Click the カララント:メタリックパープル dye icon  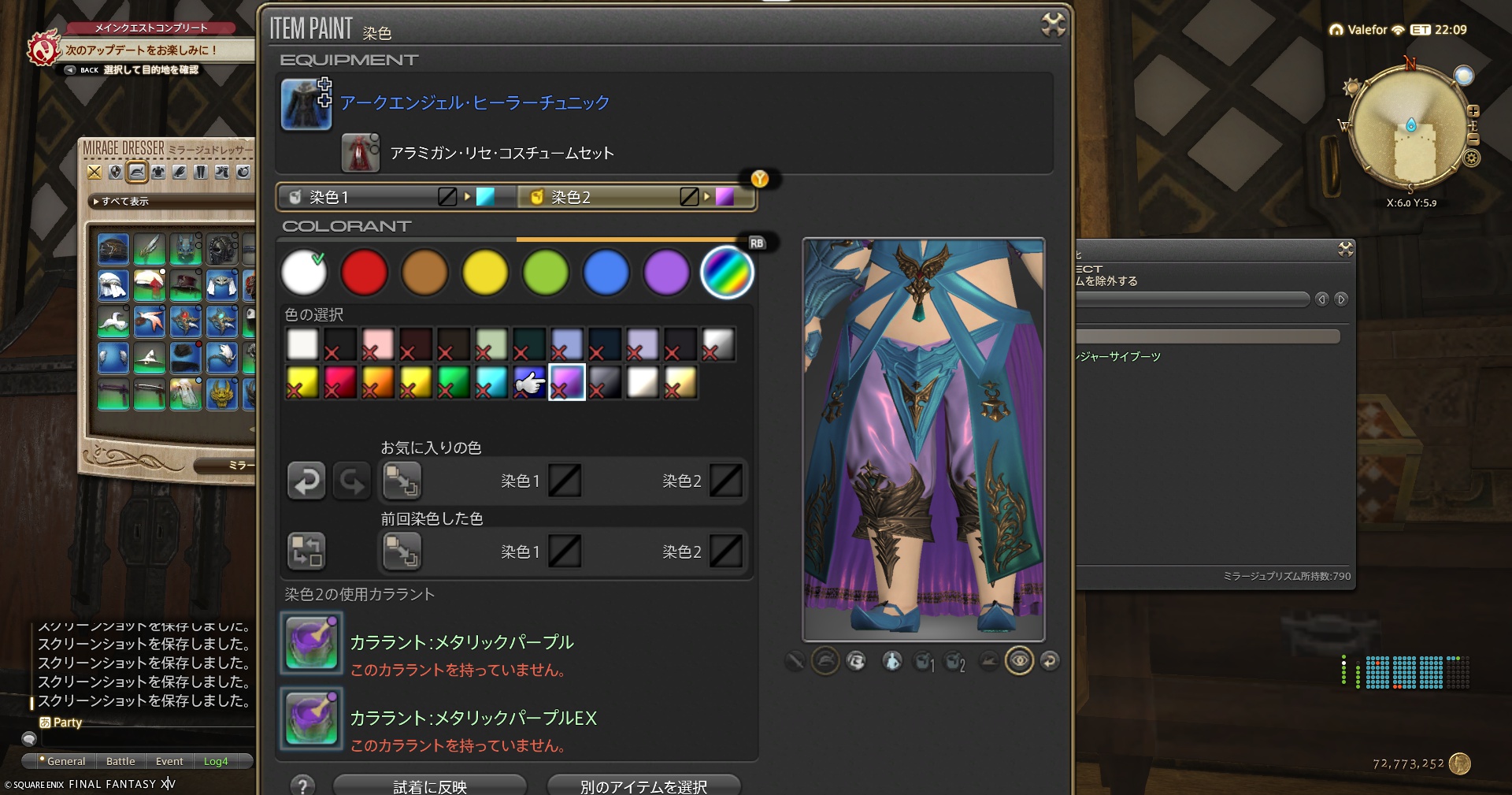point(312,643)
